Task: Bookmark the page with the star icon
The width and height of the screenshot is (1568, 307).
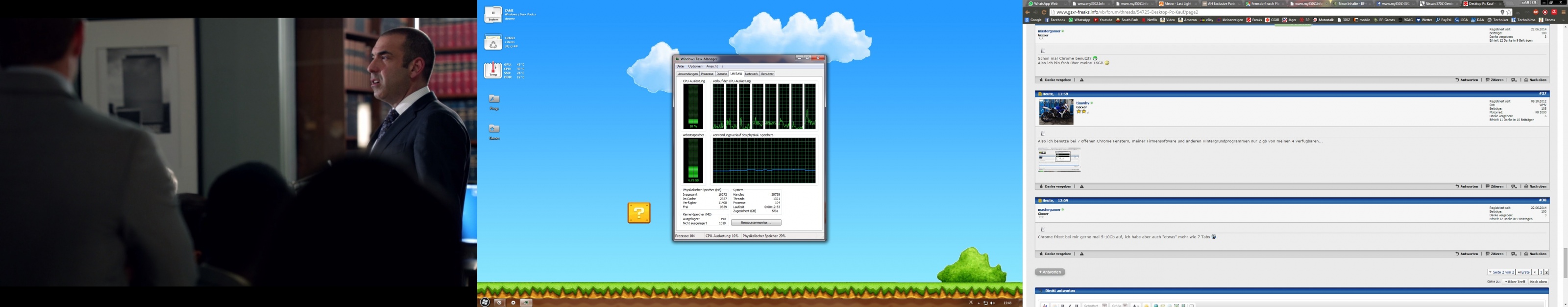Action: tap(1509, 12)
